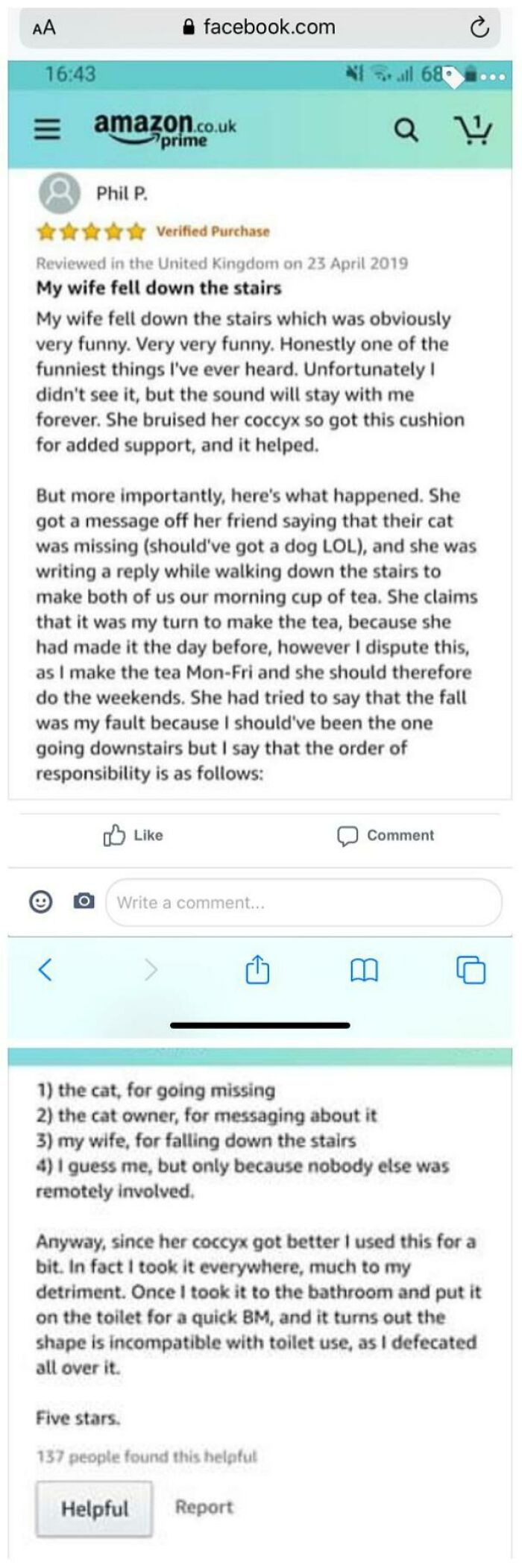The width and height of the screenshot is (522, 1568).
Task: Focus the Write a comment field
Action: [x=304, y=902]
